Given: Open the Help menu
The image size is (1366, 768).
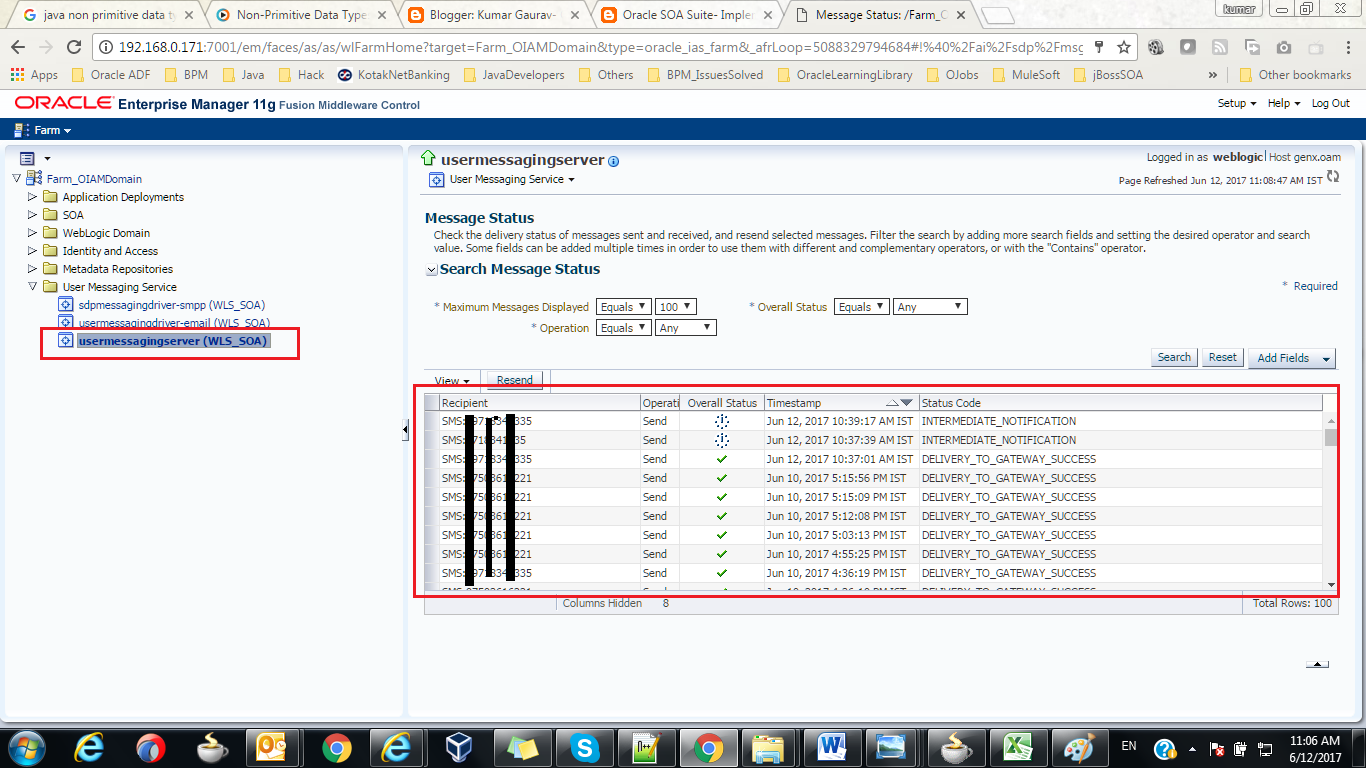Looking at the screenshot, I should [x=1284, y=103].
